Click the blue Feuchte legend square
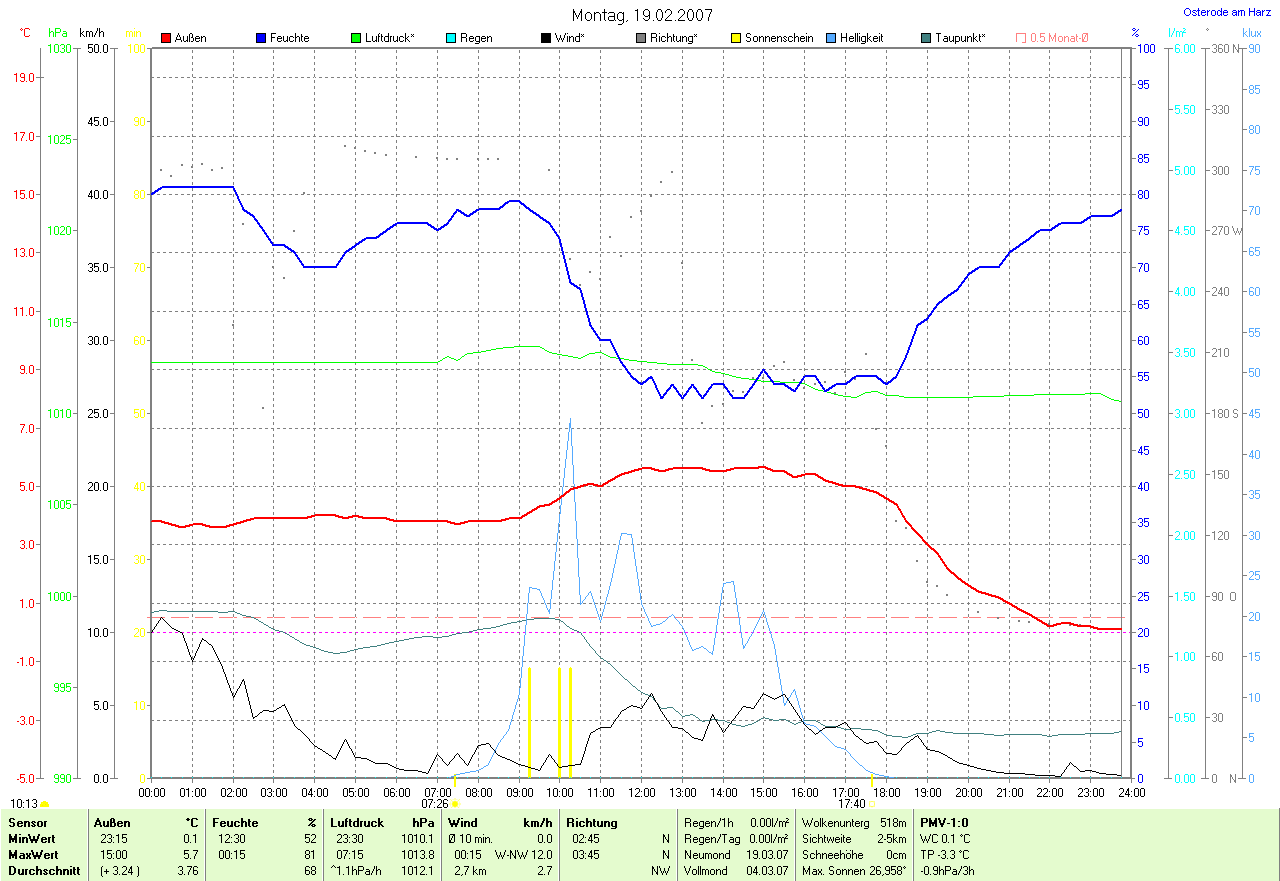1280x881 pixels. click(261, 38)
